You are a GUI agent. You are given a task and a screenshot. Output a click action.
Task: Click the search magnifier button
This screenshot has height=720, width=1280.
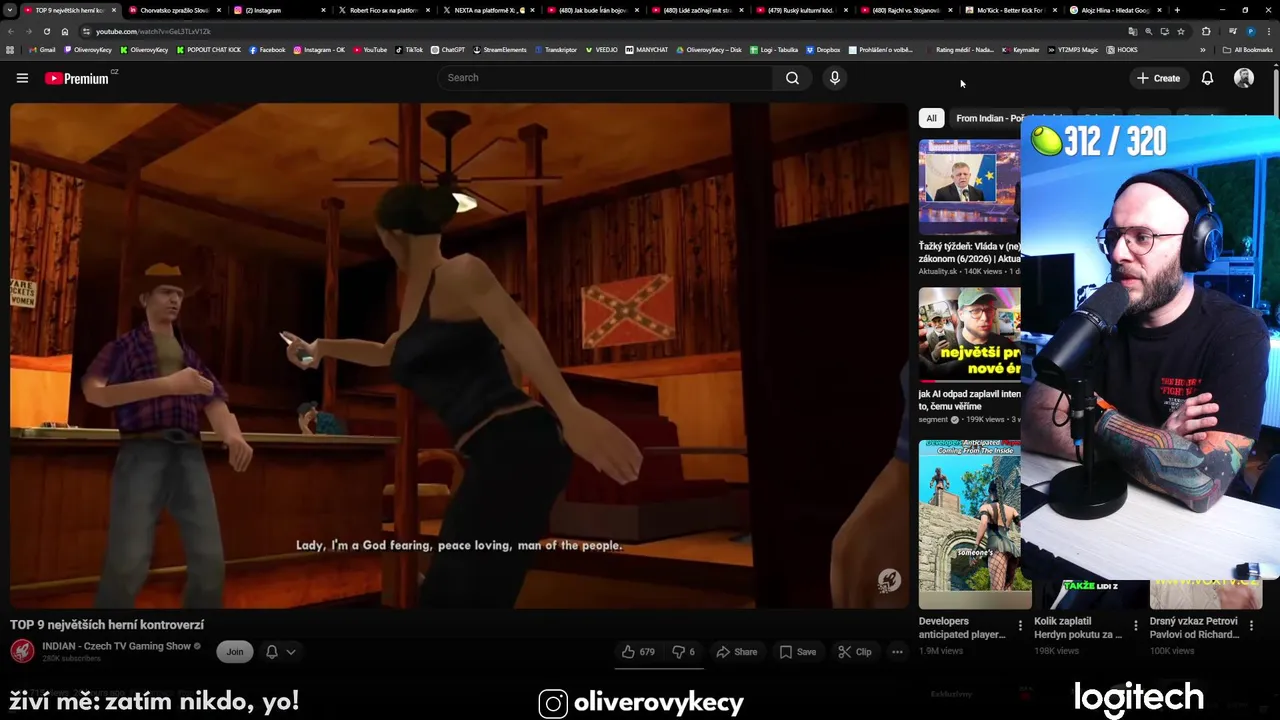pyautogui.click(x=792, y=78)
